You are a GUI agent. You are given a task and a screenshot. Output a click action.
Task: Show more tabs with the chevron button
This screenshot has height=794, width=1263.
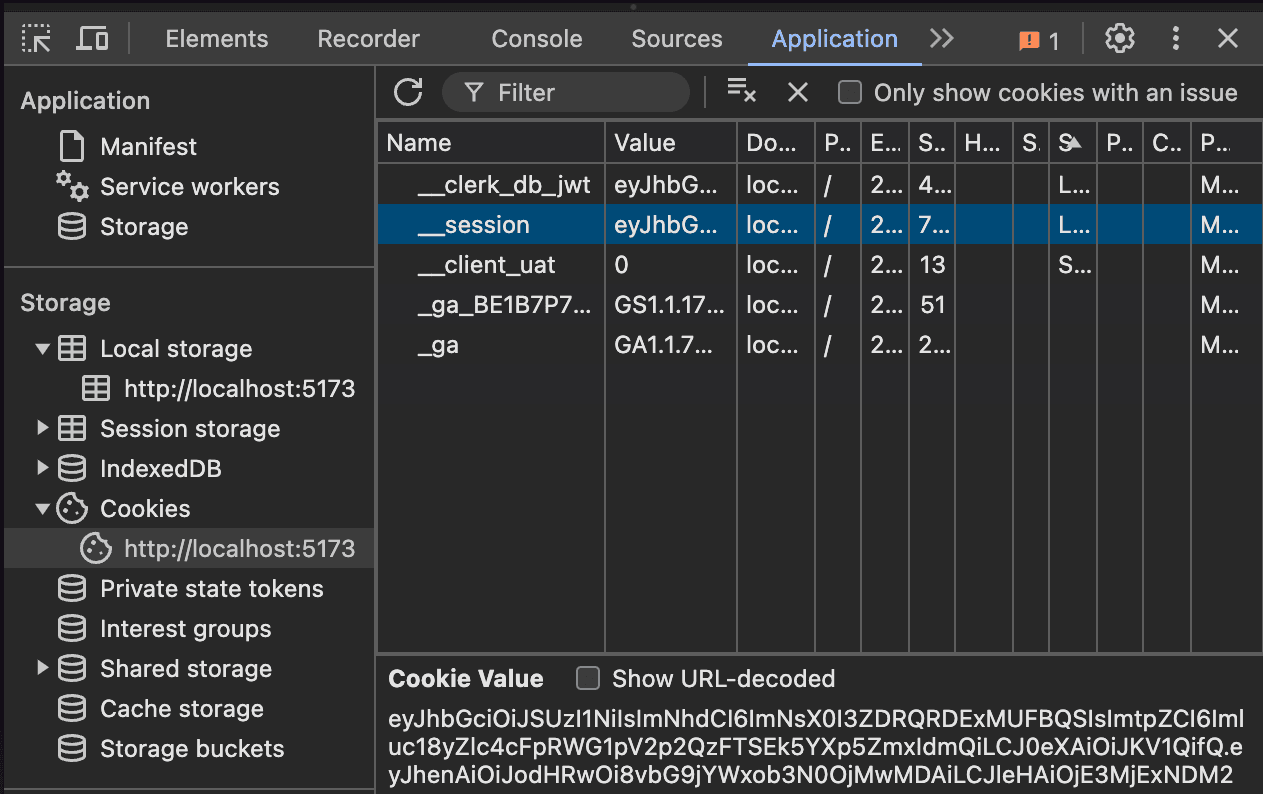pos(941,39)
